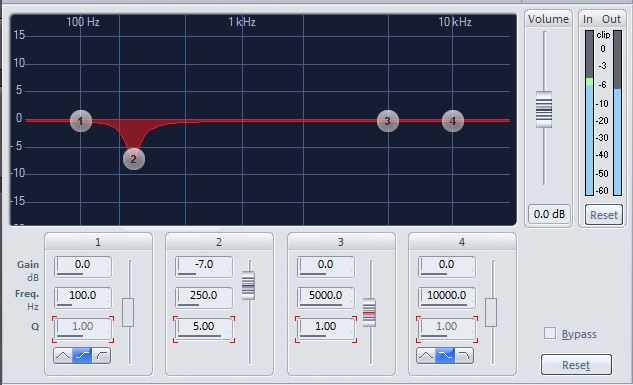This screenshot has width=633, height=385.
Task: Click the 1 kHz label on the graph
Action: pyautogui.click(x=242, y=22)
